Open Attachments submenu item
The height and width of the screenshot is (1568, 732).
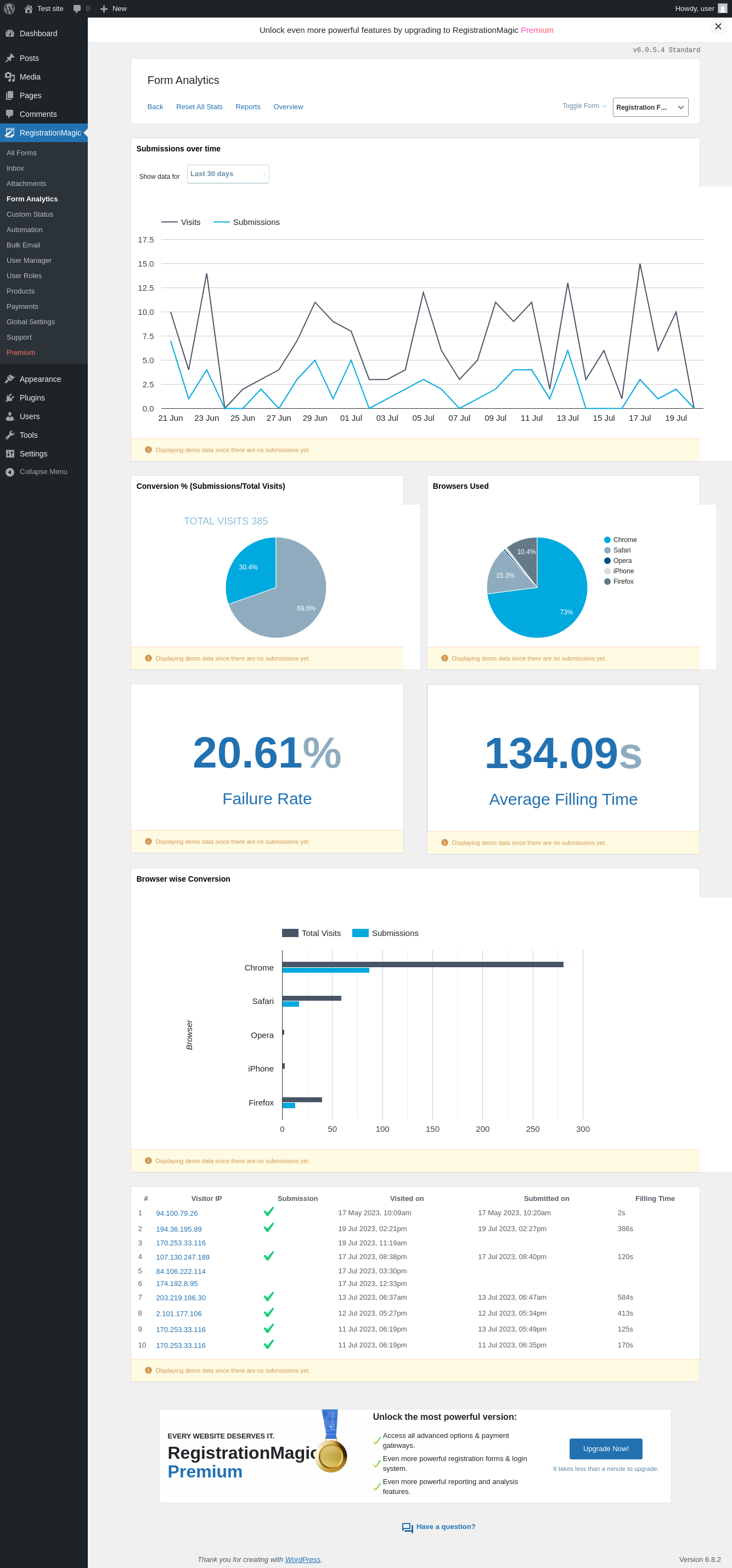tap(26, 184)
